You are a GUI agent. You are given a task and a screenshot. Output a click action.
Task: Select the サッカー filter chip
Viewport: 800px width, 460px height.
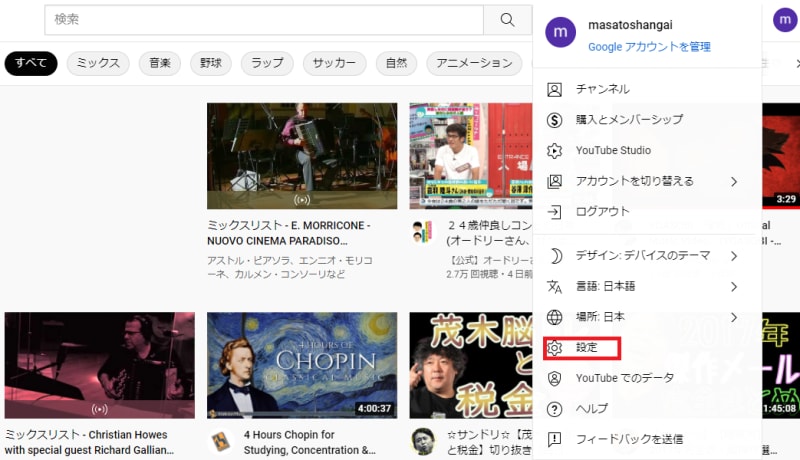click(333, 63)
